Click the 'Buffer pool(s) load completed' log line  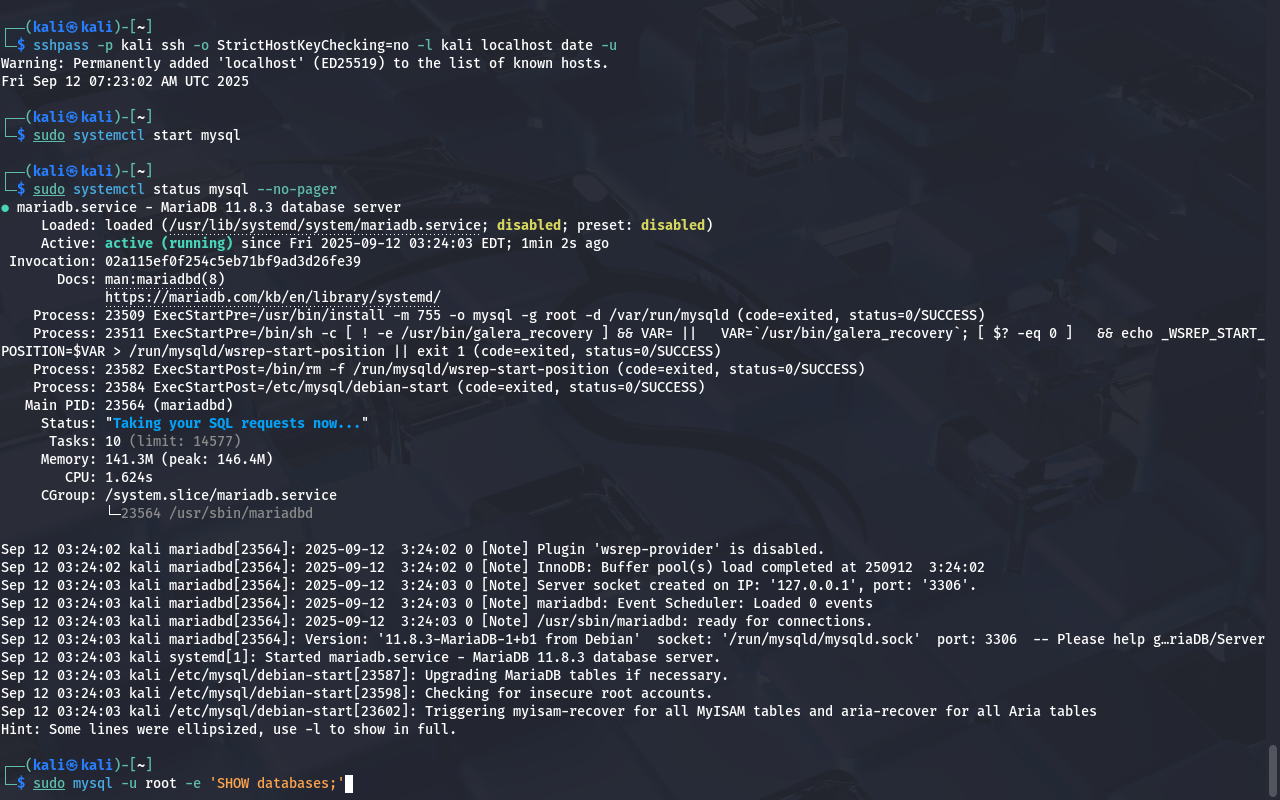[493, 567]
